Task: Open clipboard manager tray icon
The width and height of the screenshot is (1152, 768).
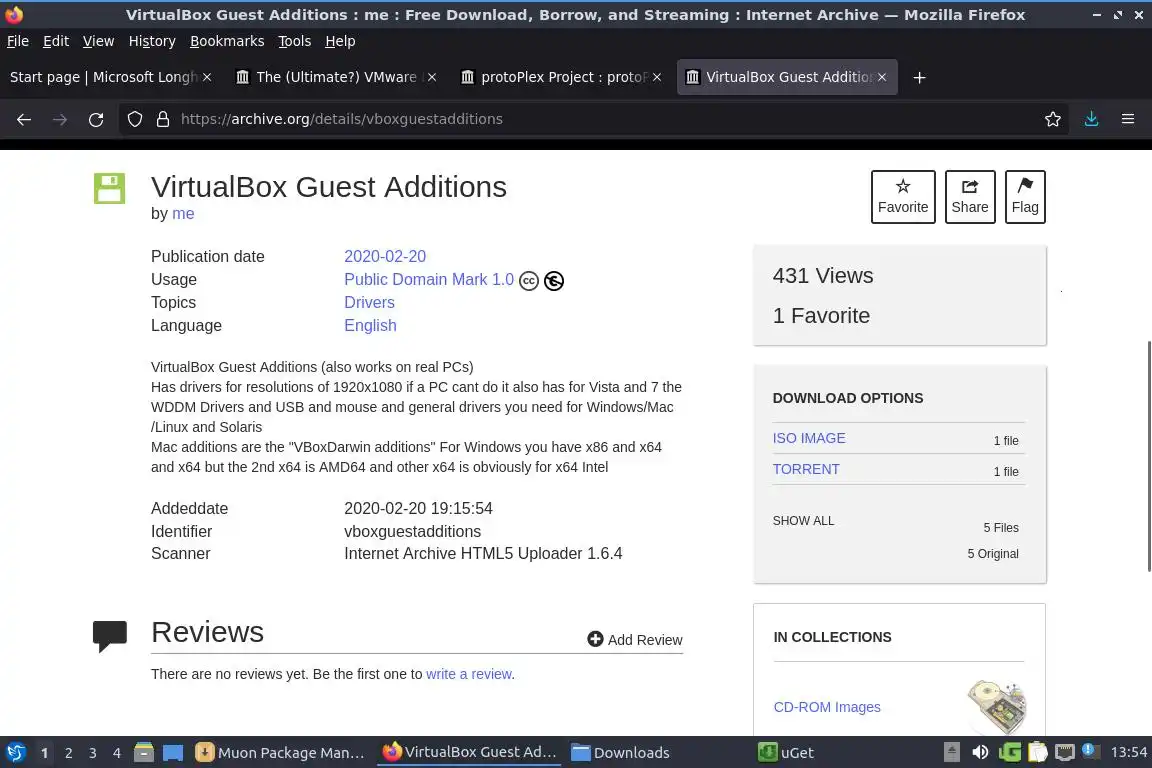Action: (1037, 753)
